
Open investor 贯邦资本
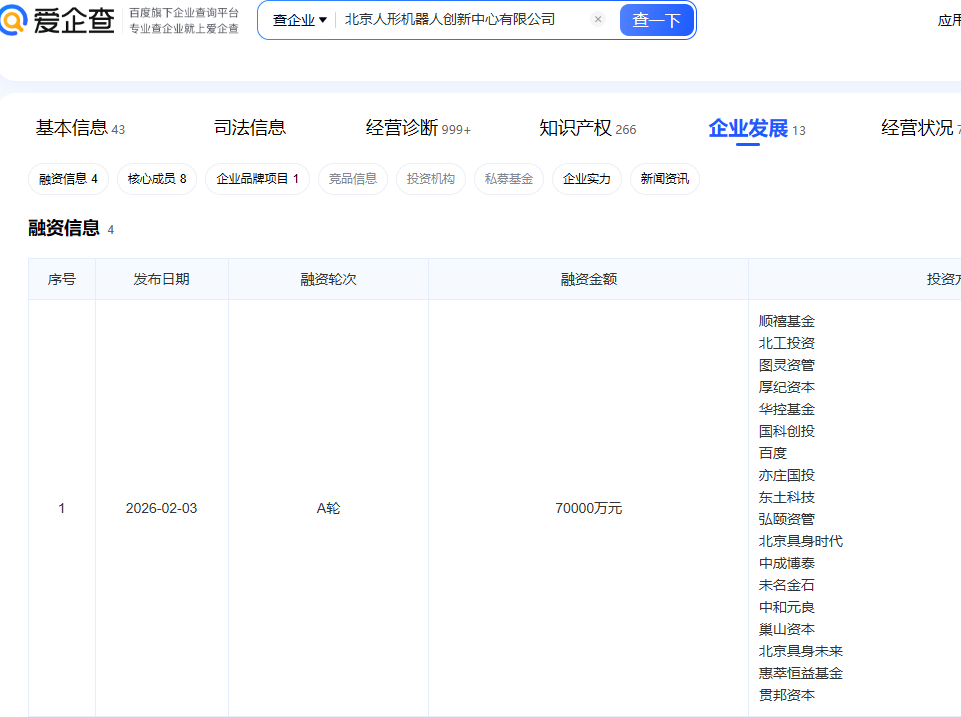(x=786, y=696)
